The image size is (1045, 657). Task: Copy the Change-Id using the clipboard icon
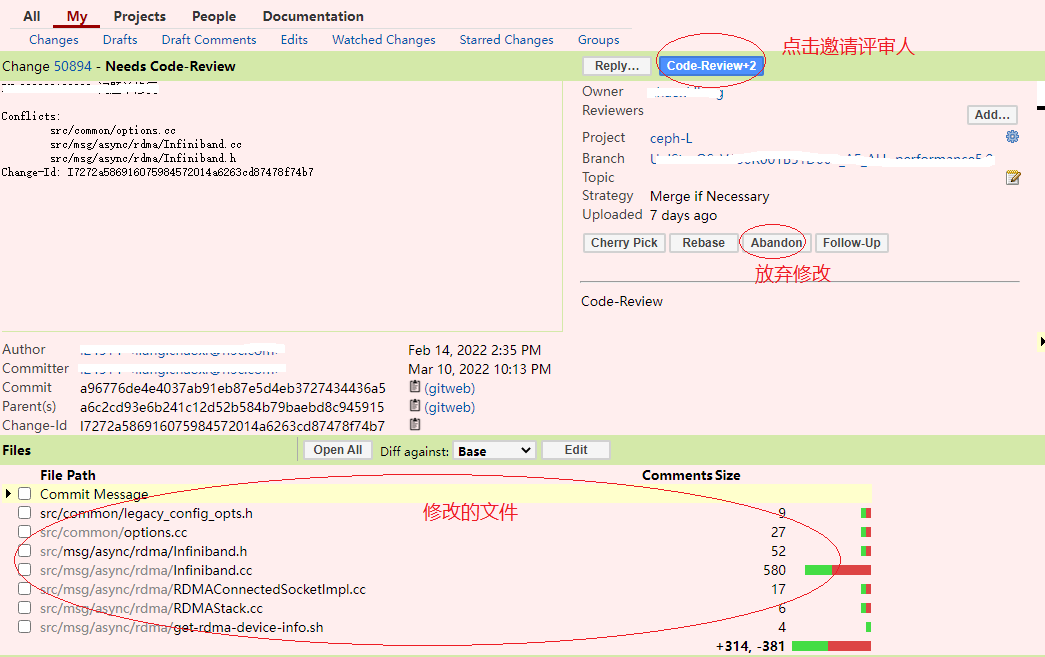[414, 424]
